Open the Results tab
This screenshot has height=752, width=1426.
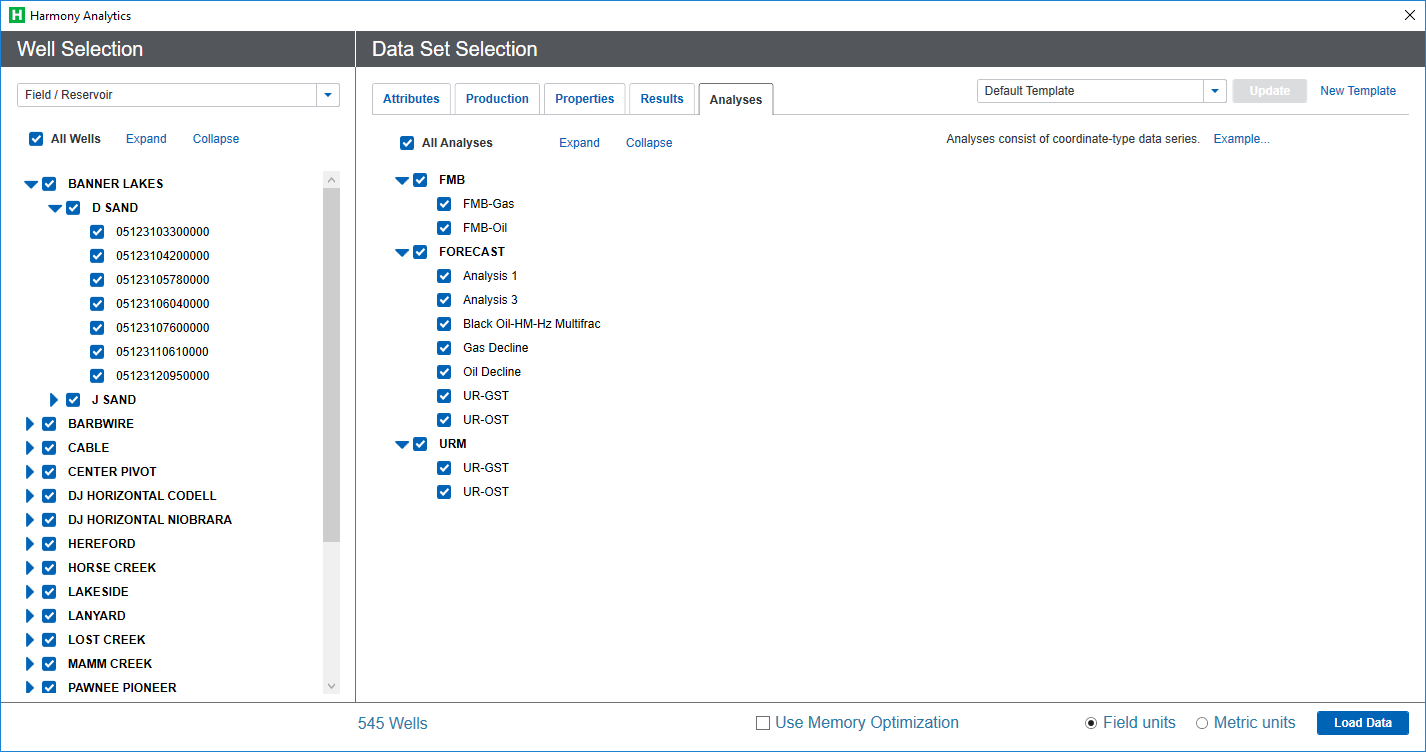(x=662, y=99)
